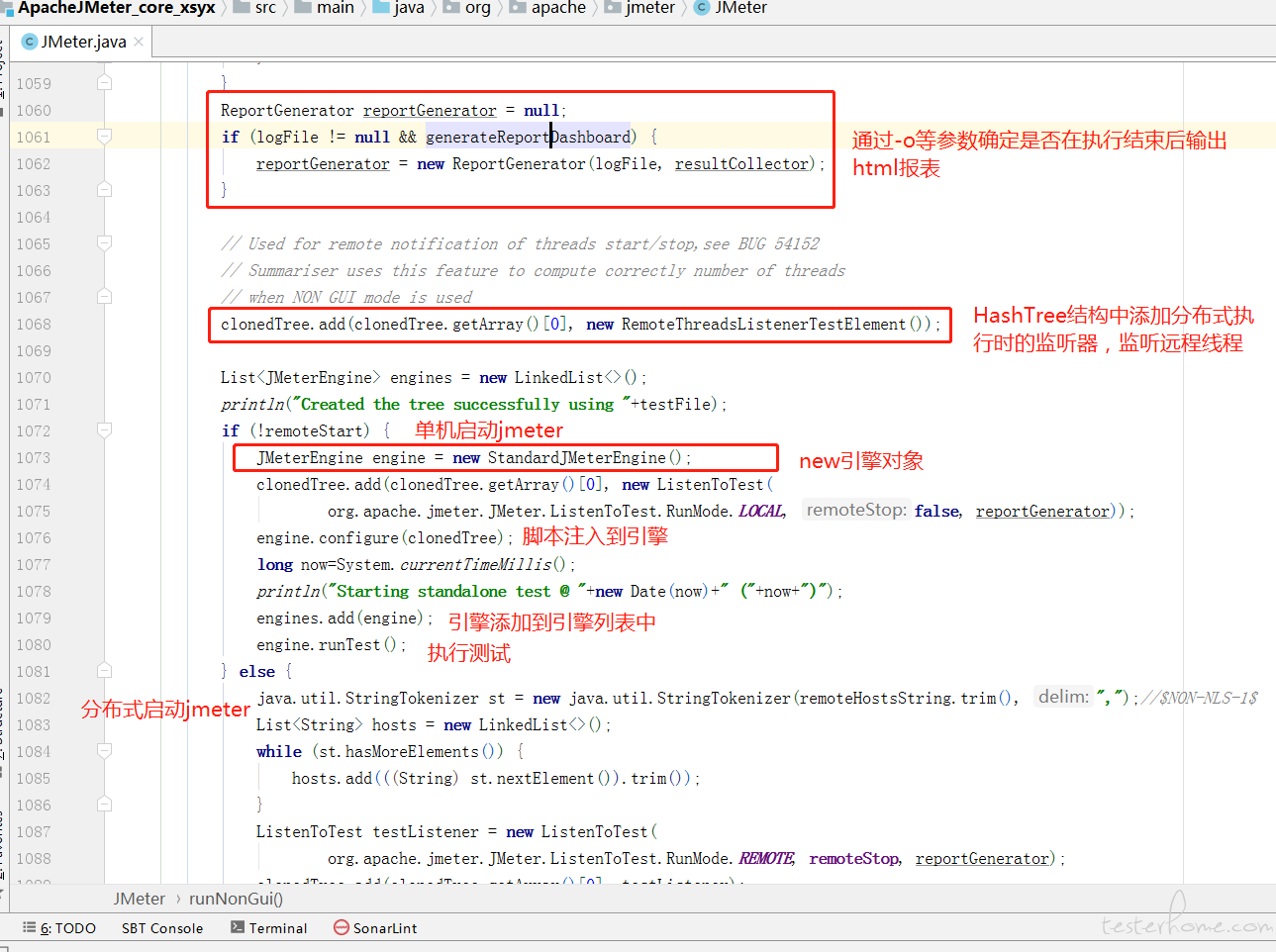This screenshot has width=1276, height=952.
Task: Click 'configure' in engine.configure(clonedTree)
Action: [358, 538]
